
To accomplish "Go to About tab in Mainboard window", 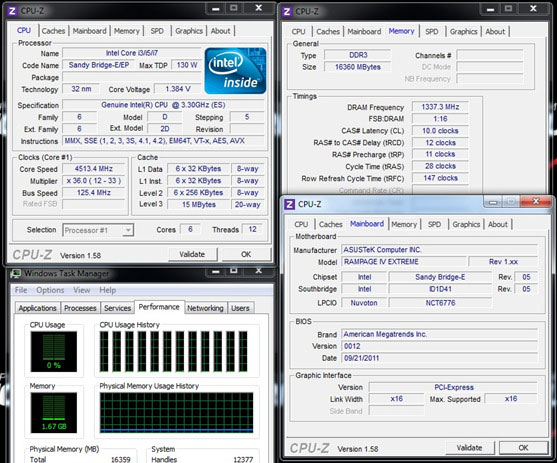I will (x=498, y=224).
